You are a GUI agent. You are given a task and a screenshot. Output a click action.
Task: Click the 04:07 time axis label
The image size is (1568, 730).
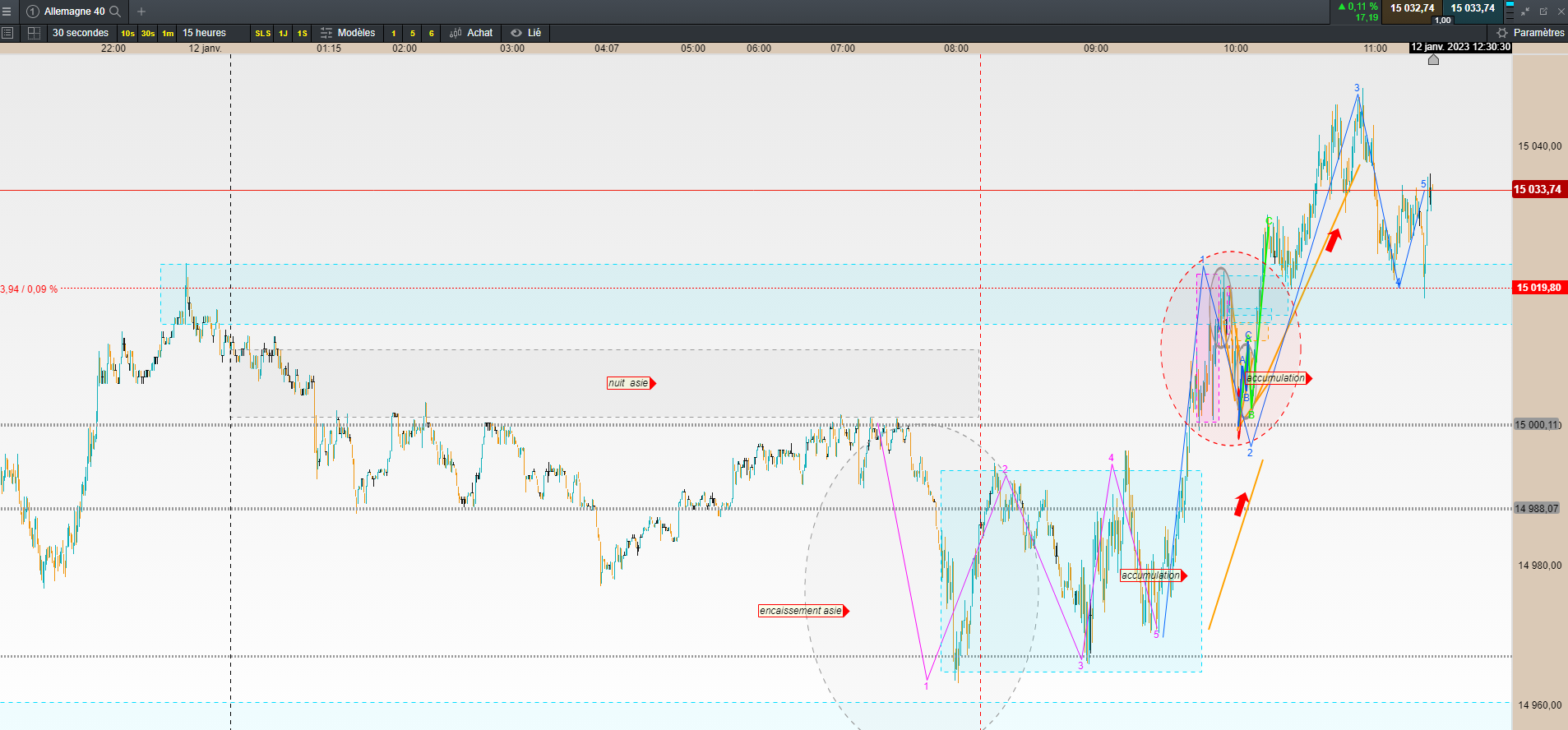coord(607,49)
